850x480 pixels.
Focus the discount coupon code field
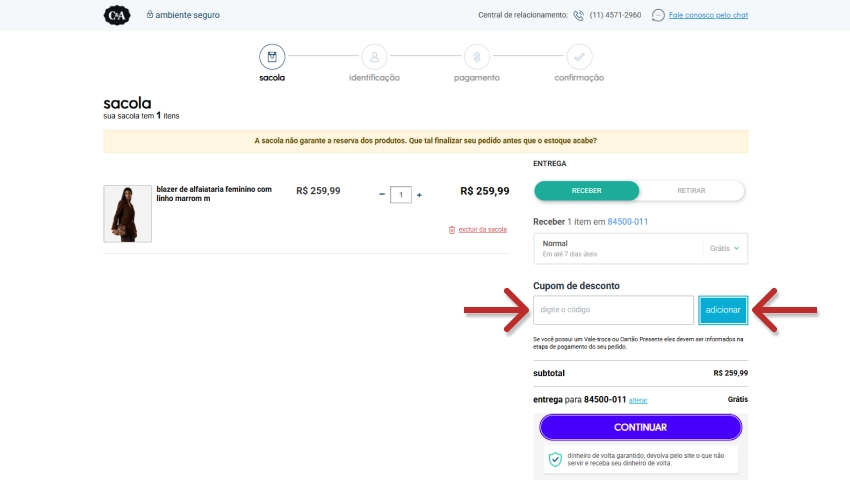pos(613,310)
